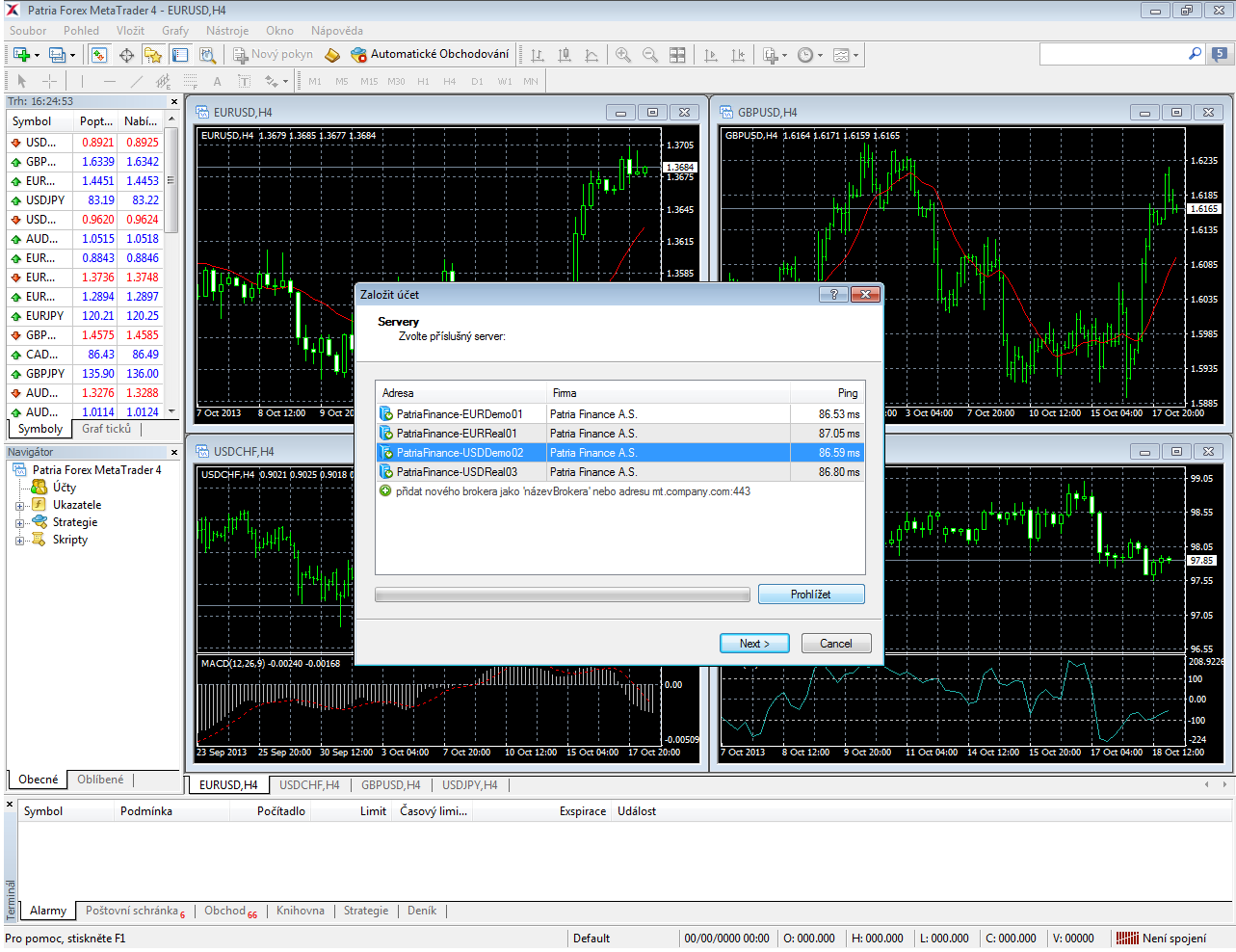Open arrows objects dropdown

(x=285, y=82)
